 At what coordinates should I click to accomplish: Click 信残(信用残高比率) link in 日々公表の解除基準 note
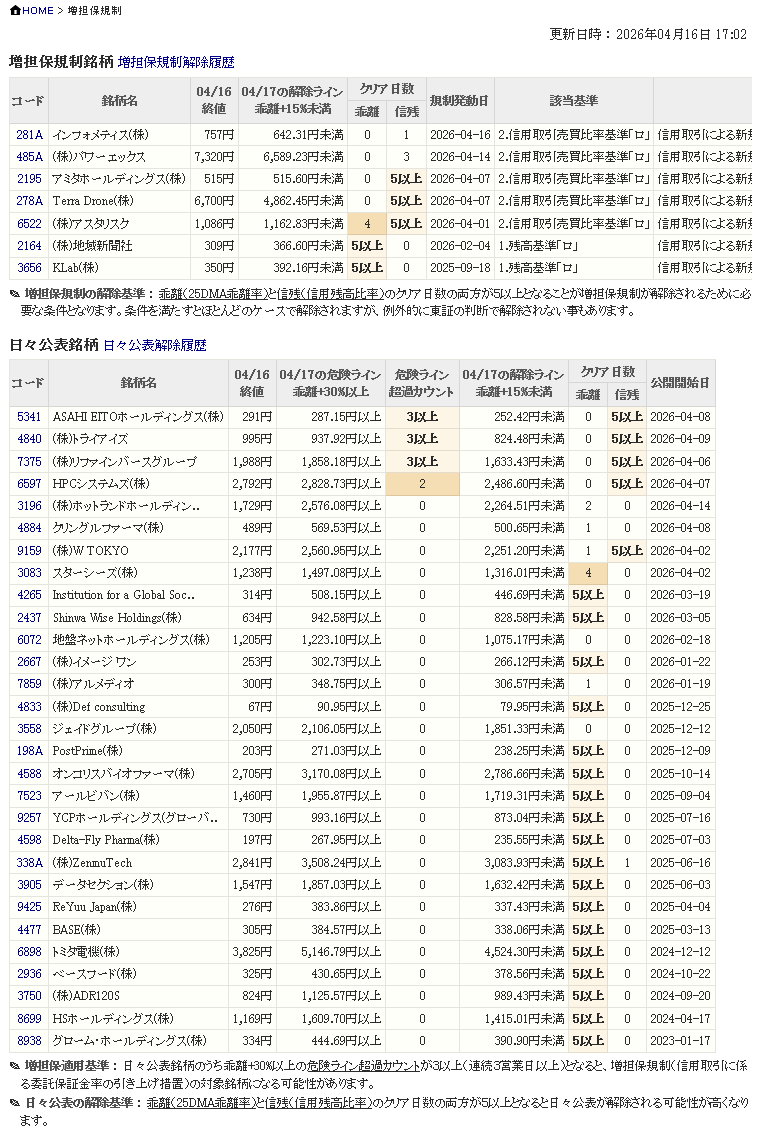click(317, 1103)
